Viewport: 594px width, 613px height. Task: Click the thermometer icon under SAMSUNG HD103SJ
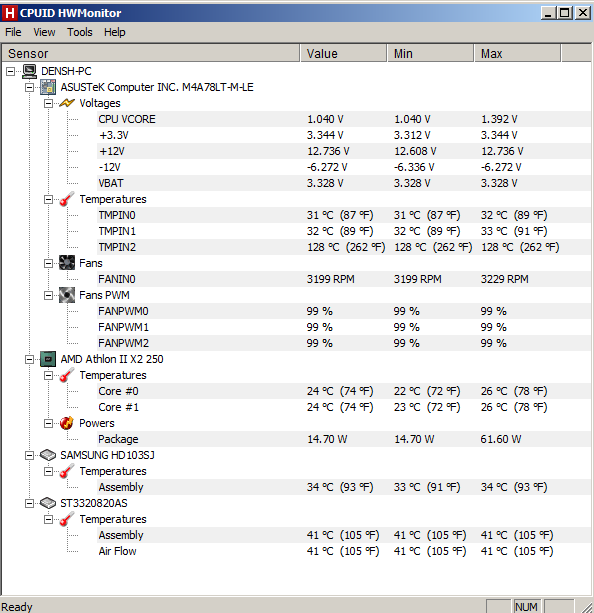point(67,471)
